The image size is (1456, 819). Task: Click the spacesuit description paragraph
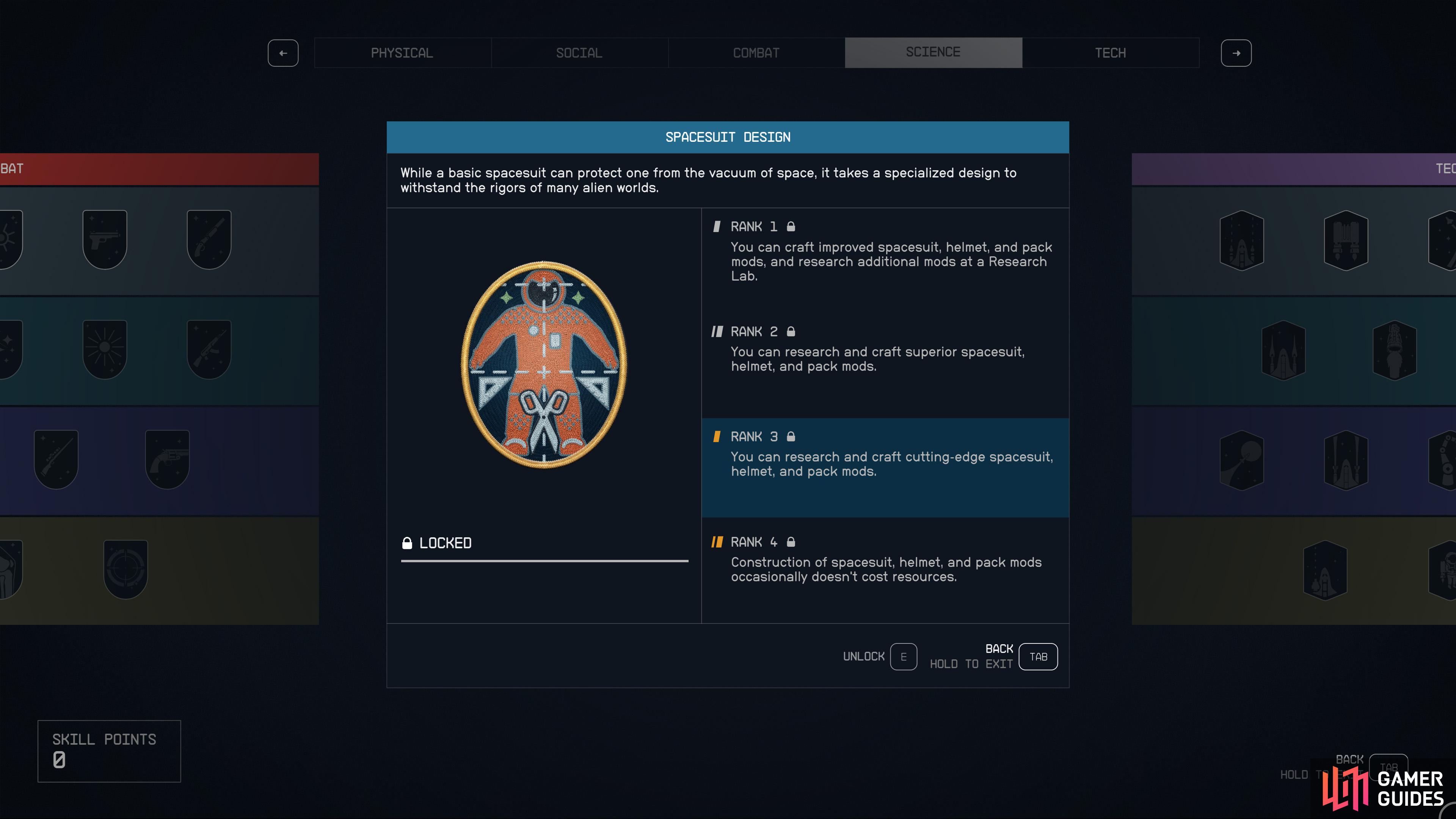tap(708, 180)
